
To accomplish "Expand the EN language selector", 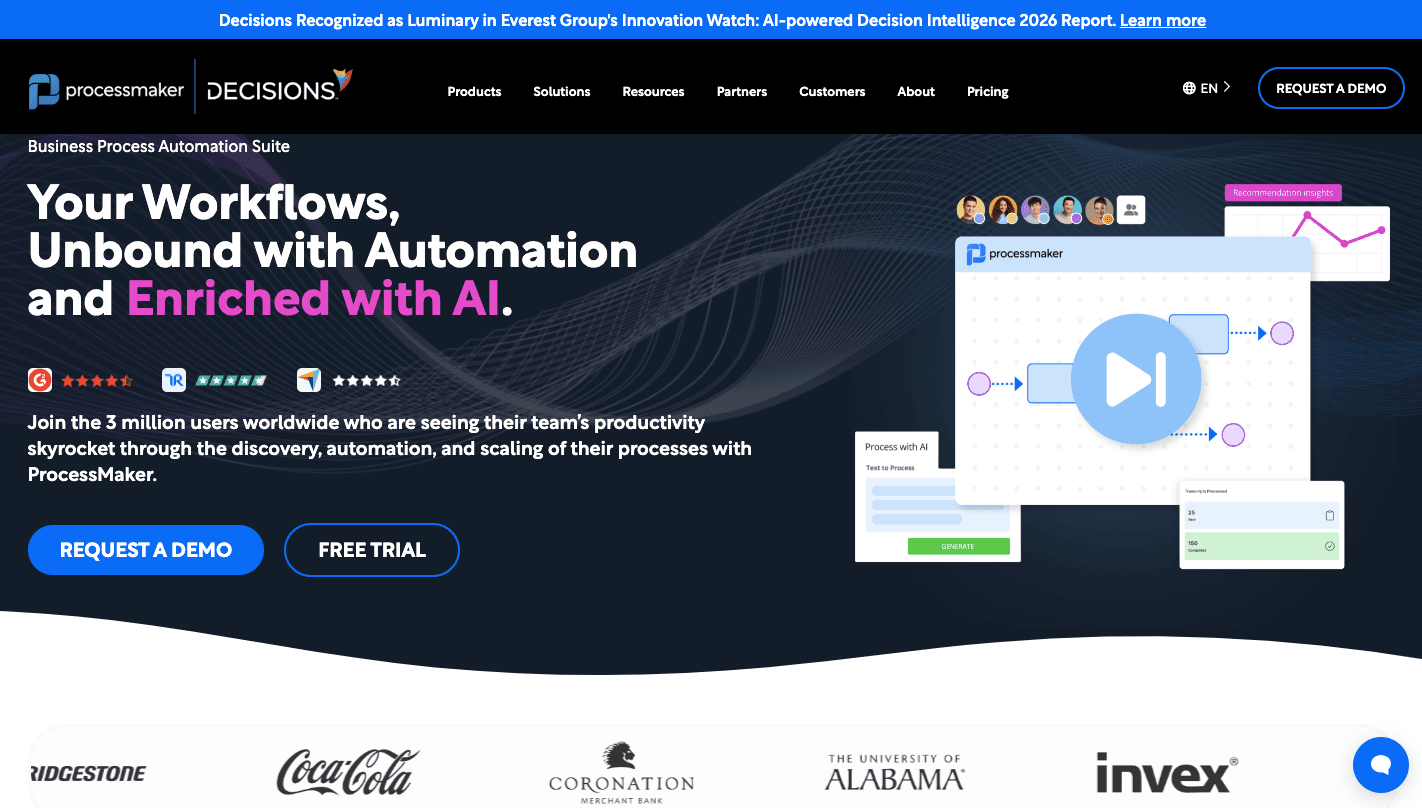I will tap(1207, 88).
